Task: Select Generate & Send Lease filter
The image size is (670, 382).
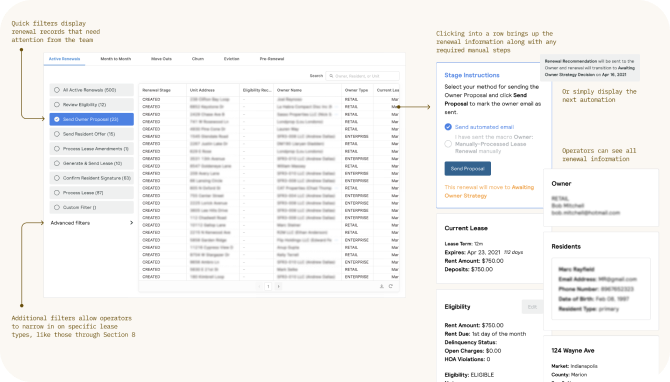Action: click(91, 163)
